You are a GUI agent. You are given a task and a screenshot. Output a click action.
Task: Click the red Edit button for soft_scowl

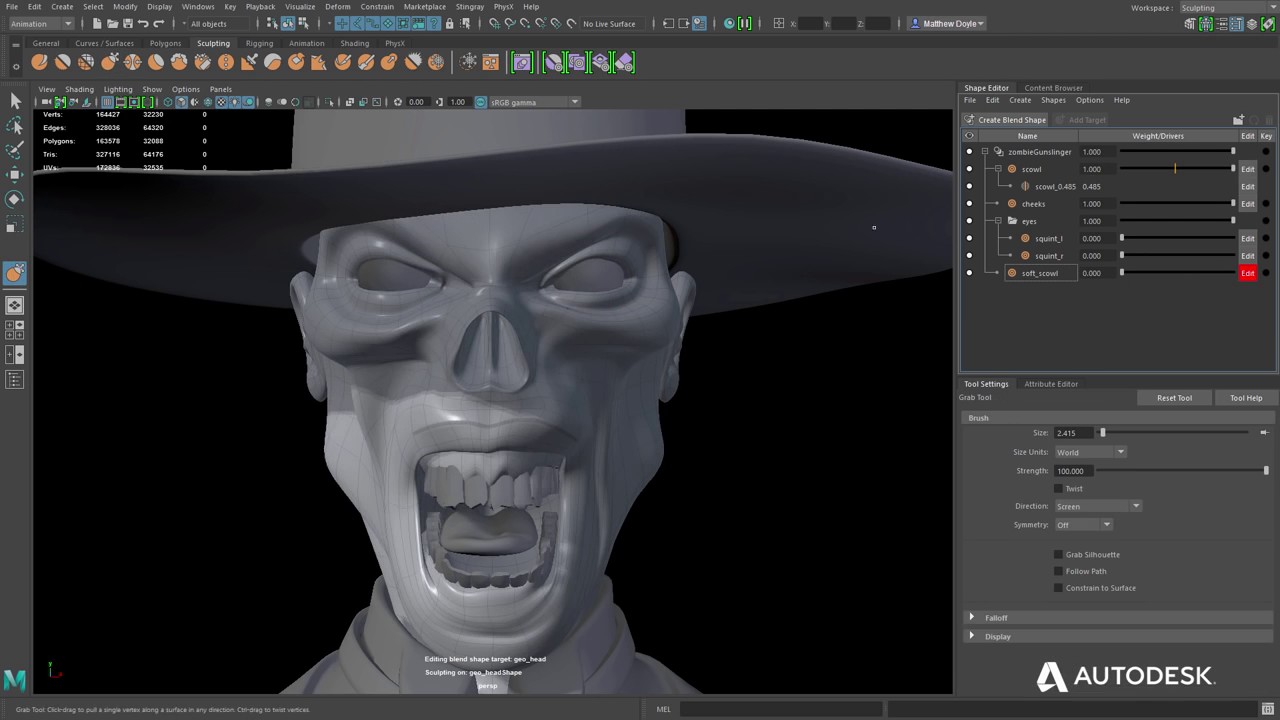(x=1247, y=273)
